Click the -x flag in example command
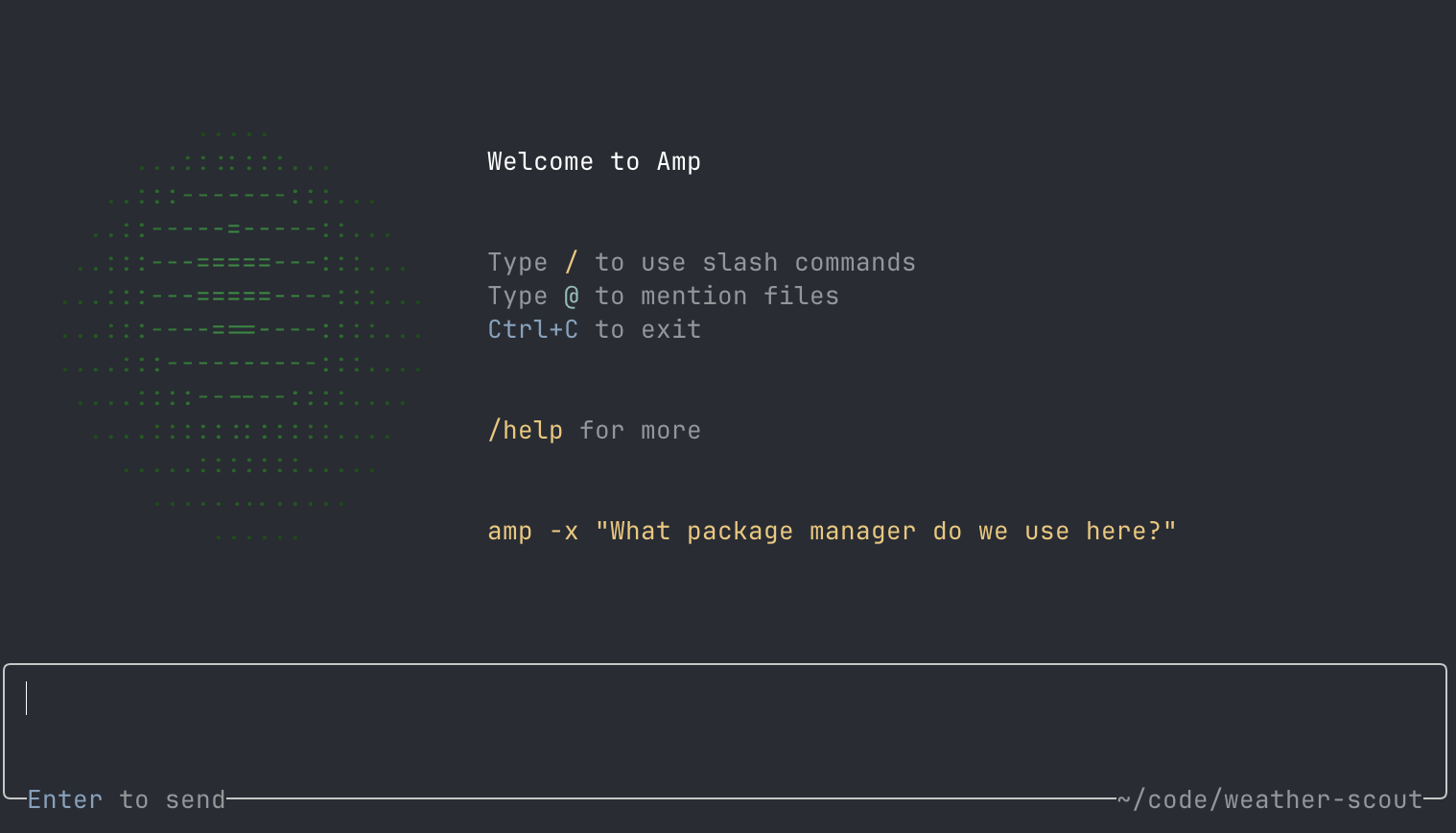This screenshot has width=1456, height=833. click(564, 532)
